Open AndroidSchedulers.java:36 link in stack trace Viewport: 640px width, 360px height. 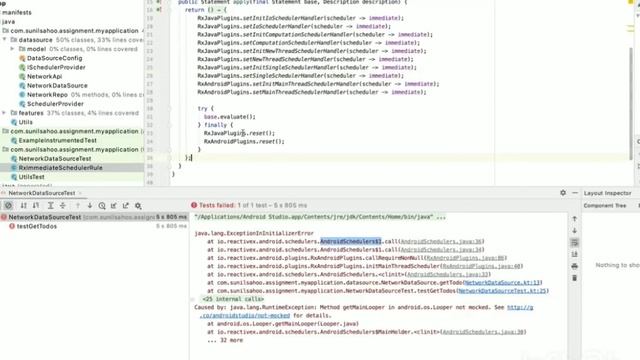441,242
